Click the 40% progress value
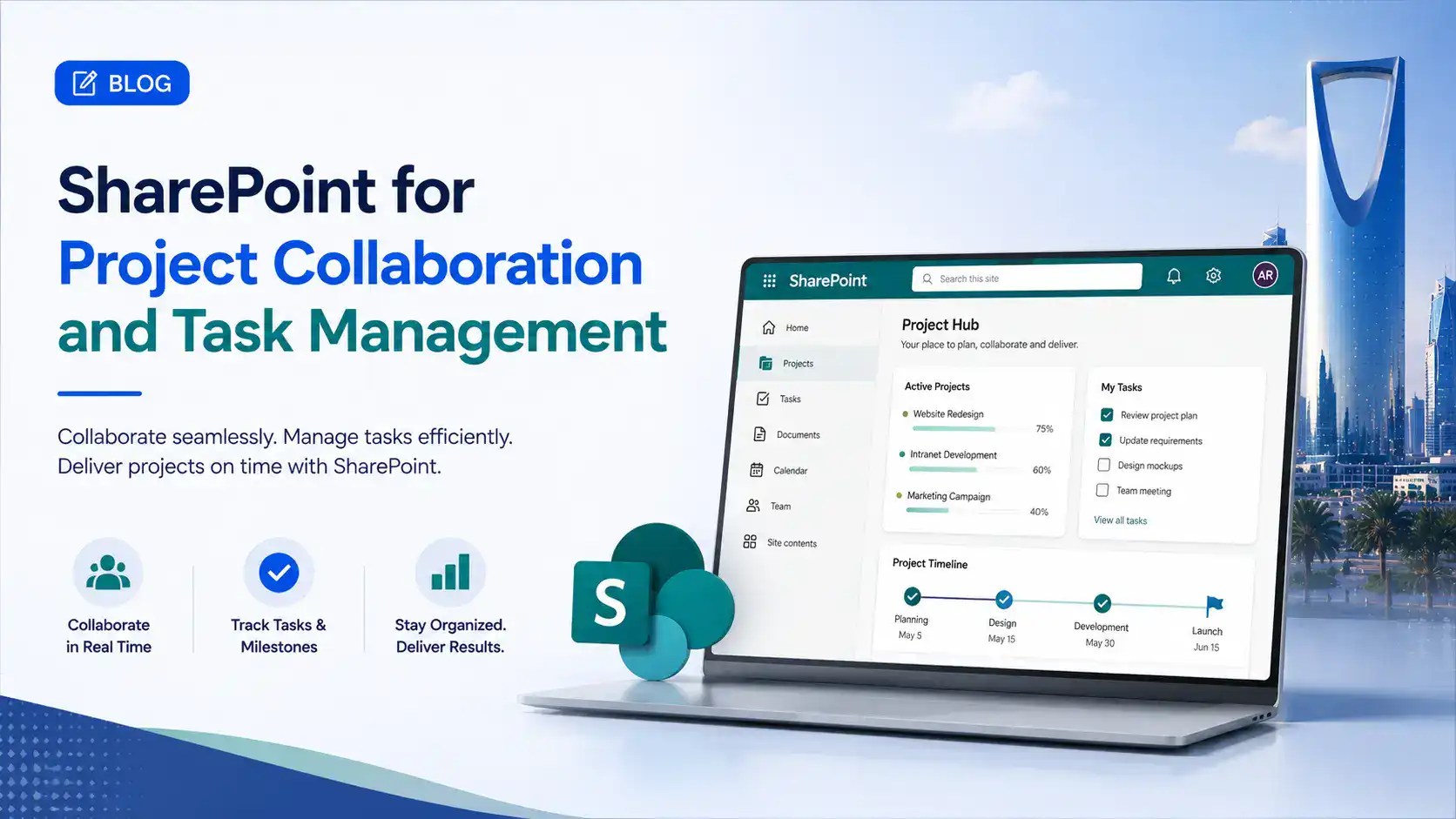This screenshot has width=1456, height=819. pyautogui.click(x=1039, y=512)
